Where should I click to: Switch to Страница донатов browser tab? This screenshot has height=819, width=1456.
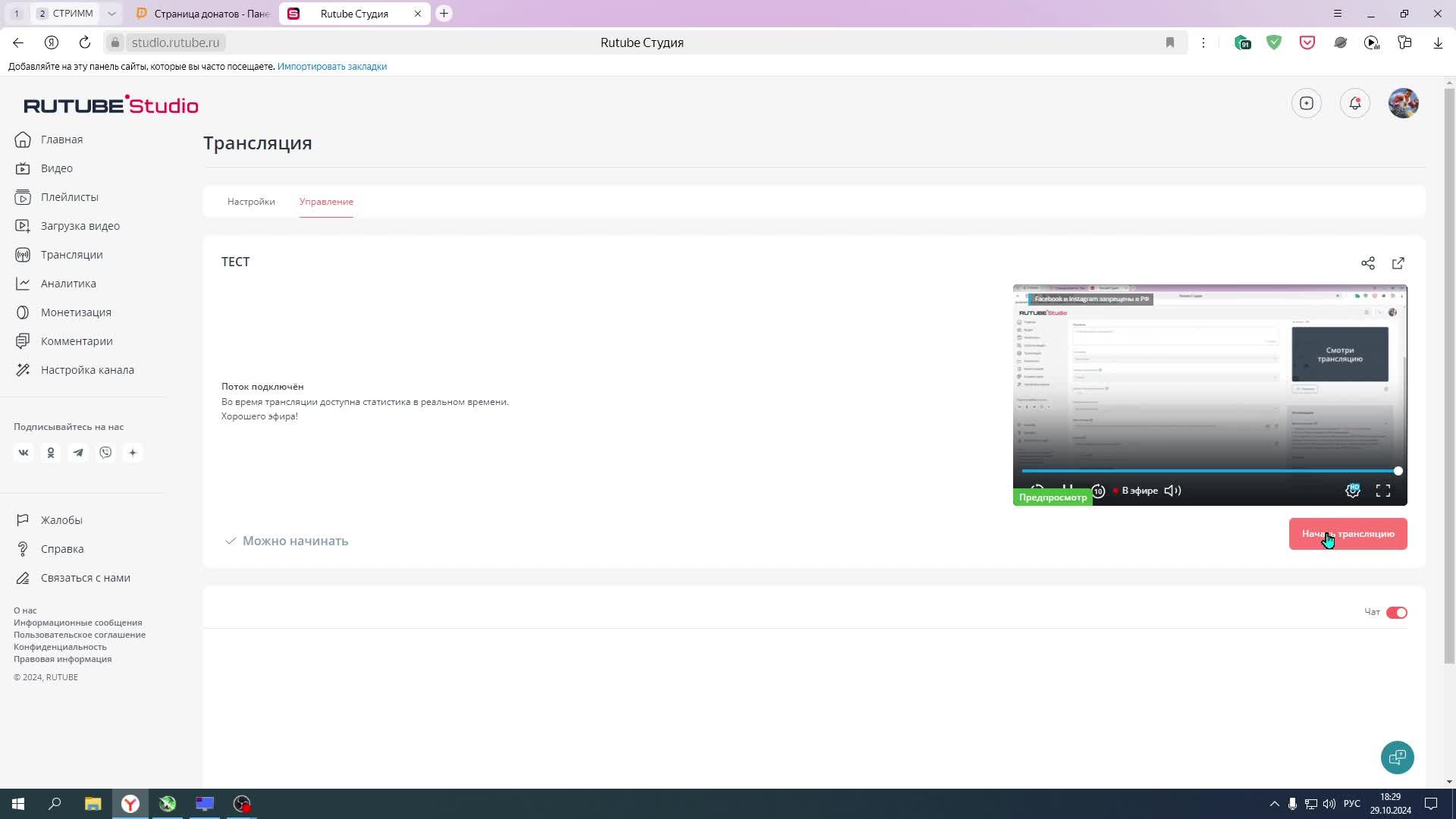pos(203,14)
